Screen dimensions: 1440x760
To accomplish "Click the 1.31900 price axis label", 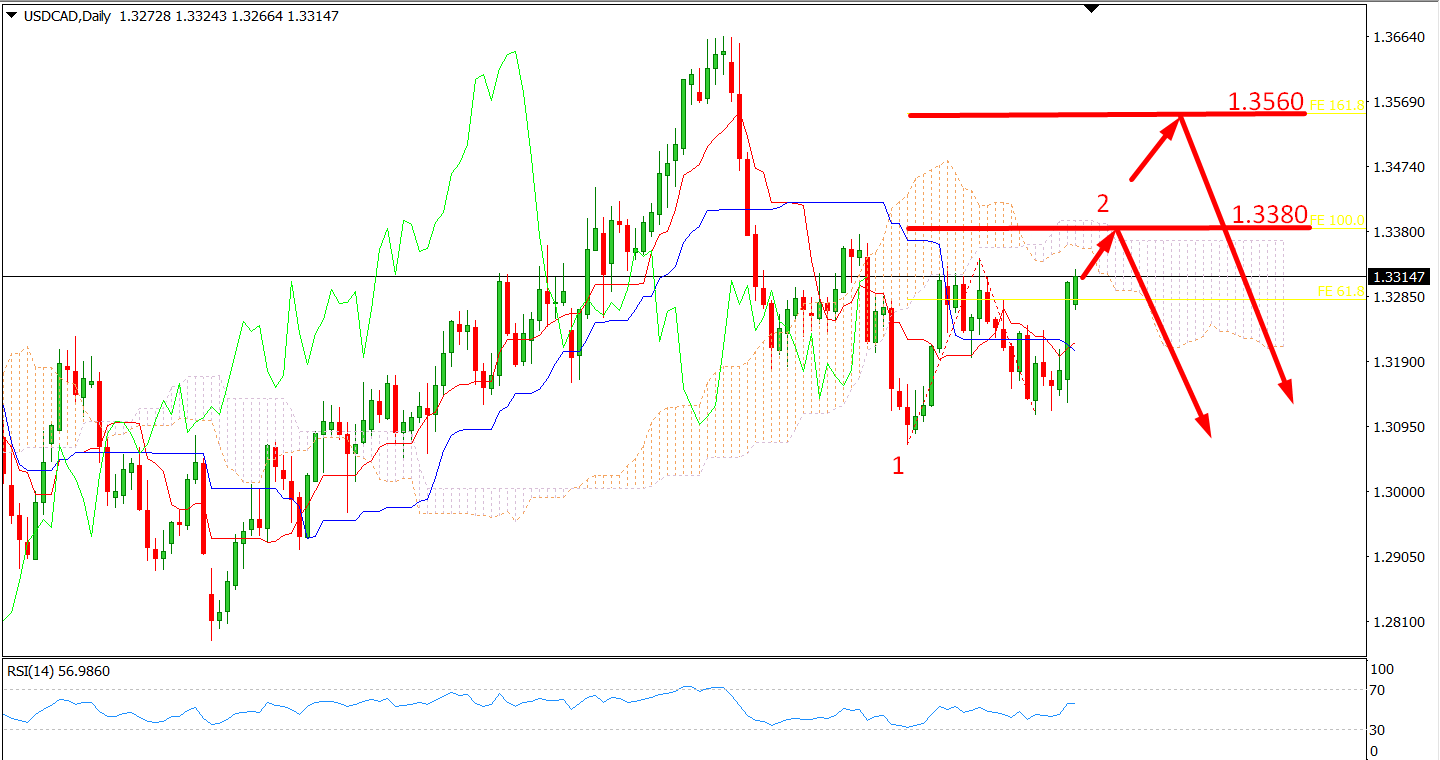I will coord(1398,362).
